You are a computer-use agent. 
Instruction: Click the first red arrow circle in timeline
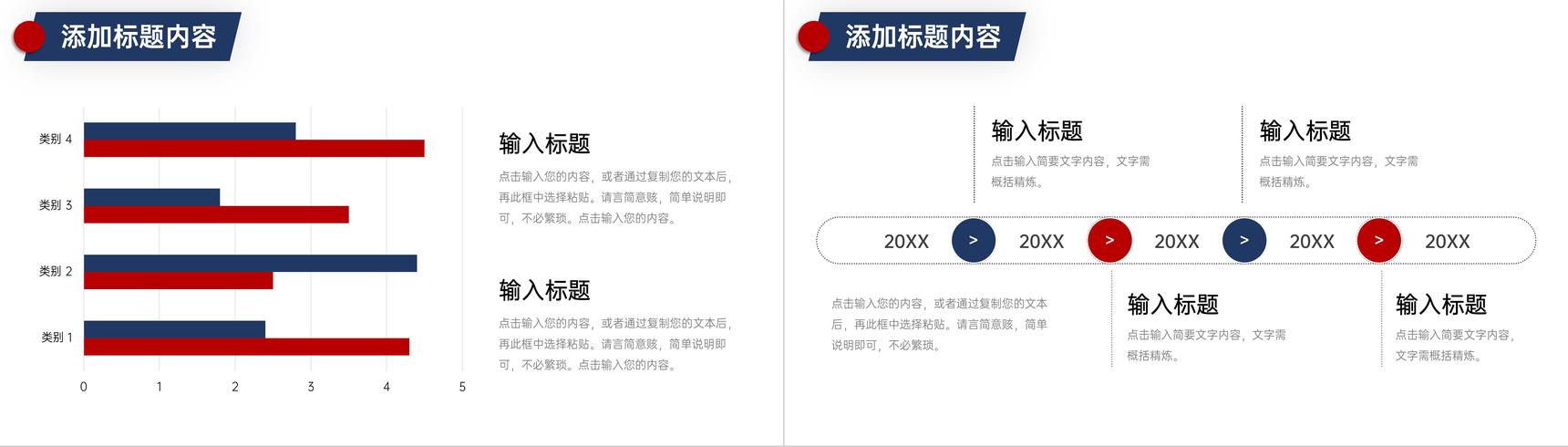pyautogui.click(x=1109, y=241)
